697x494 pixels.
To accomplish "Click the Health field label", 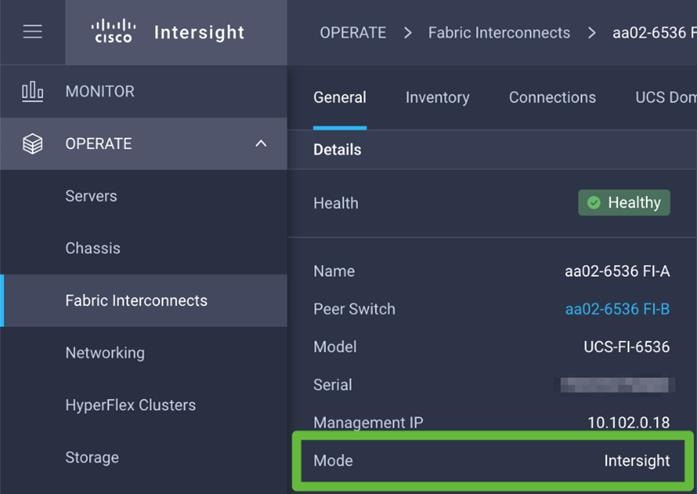I will (336, 203).
